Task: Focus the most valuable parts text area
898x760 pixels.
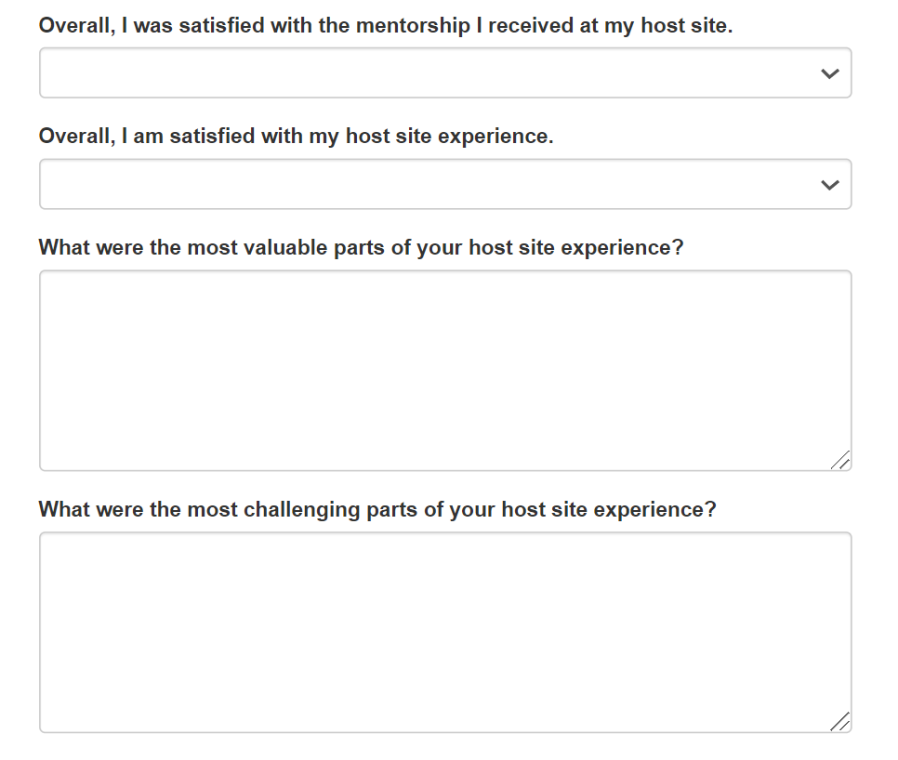Action: point(445,370)
